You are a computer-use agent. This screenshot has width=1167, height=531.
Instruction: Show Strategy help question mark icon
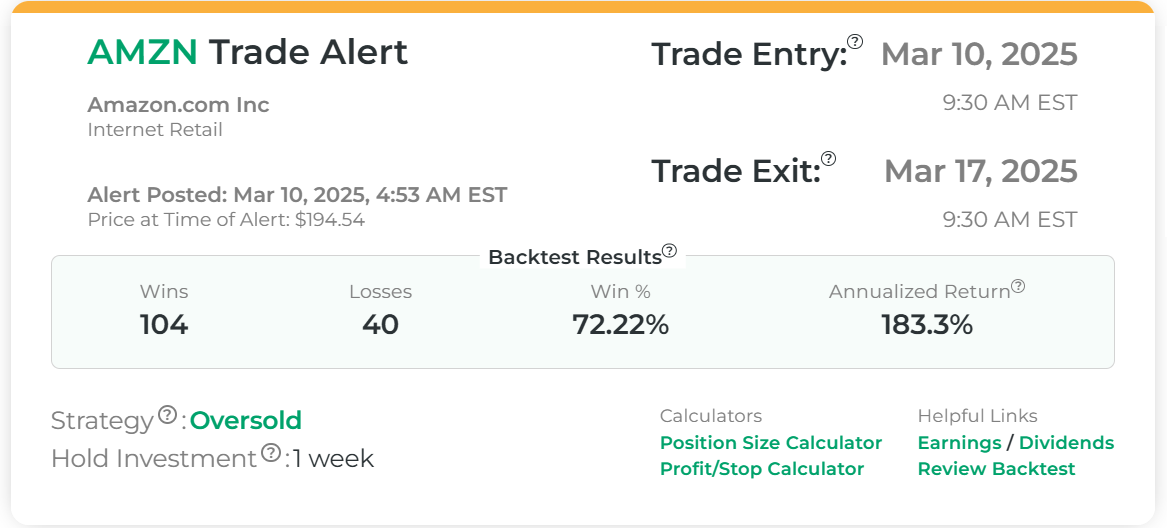pyautogui.click(x=167, y=415)
